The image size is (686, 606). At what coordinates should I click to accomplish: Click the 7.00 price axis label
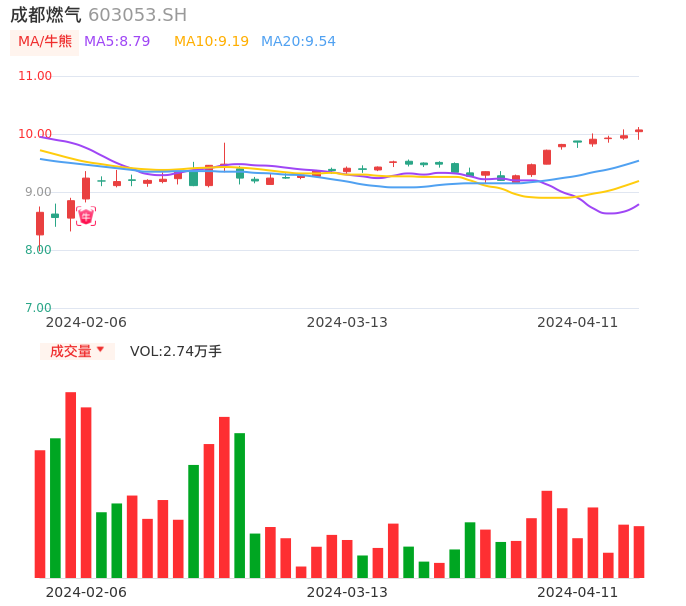pos(38,308)
